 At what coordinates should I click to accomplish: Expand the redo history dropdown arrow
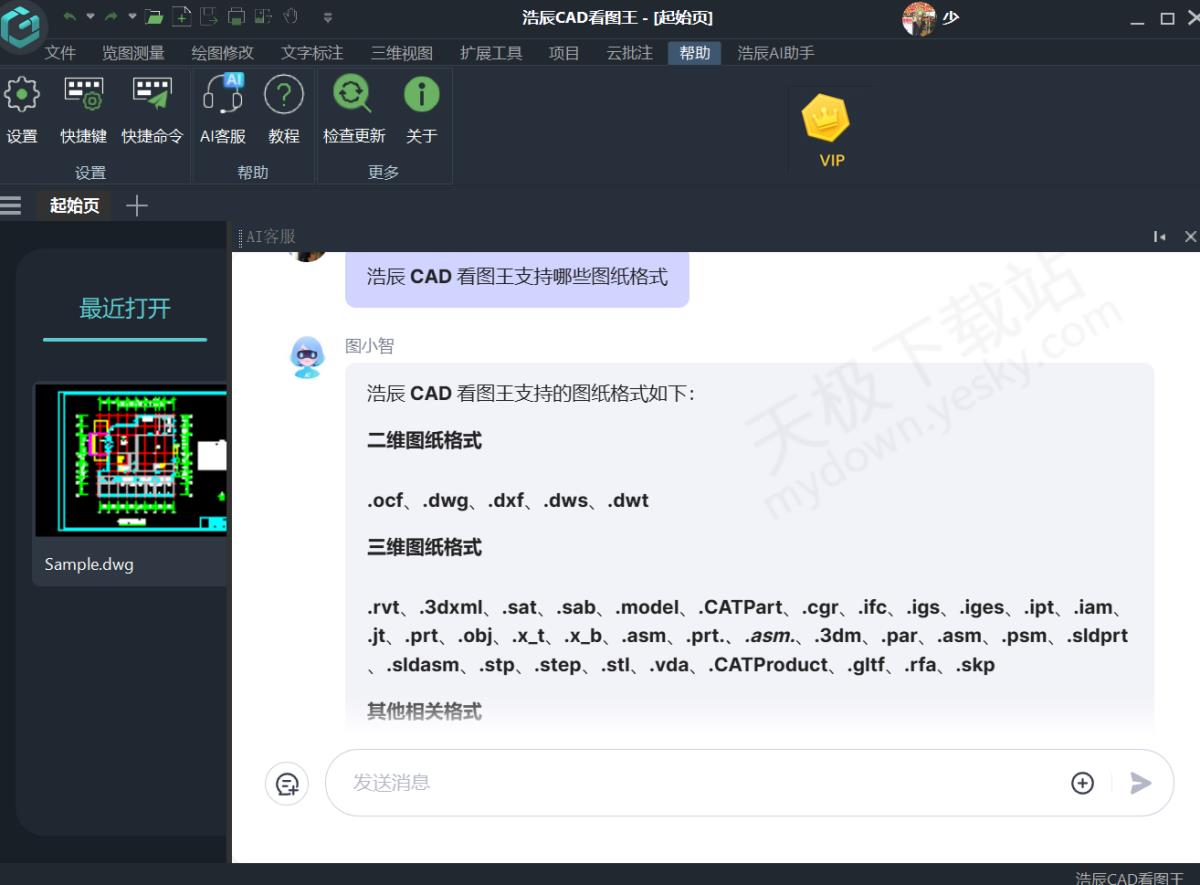[132, 17]
